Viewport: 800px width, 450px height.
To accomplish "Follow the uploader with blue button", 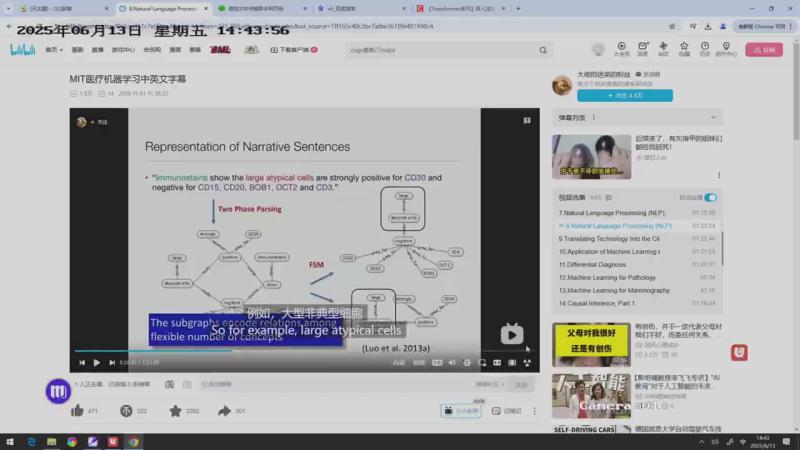I will coord(625,95).
